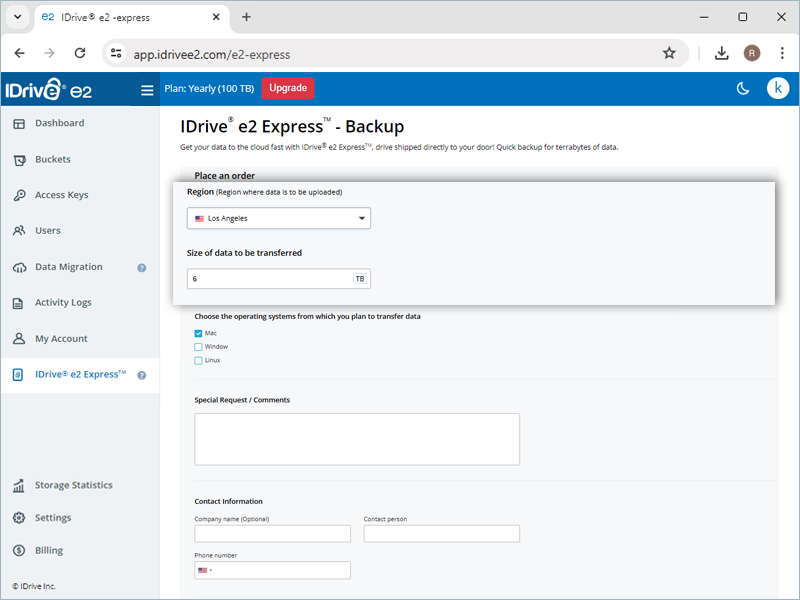
Task: Uncheck the Mac operating system checkbox
Action: tap(198, 333)
